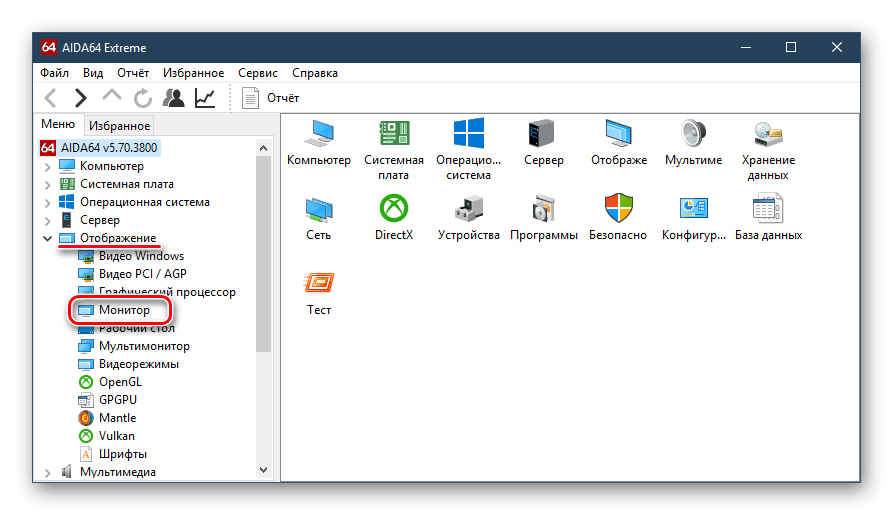Click the Refresh toolbar icon
Image resolution: width=893 pixels, height=515 pixels.
click(x=143, y=98)
